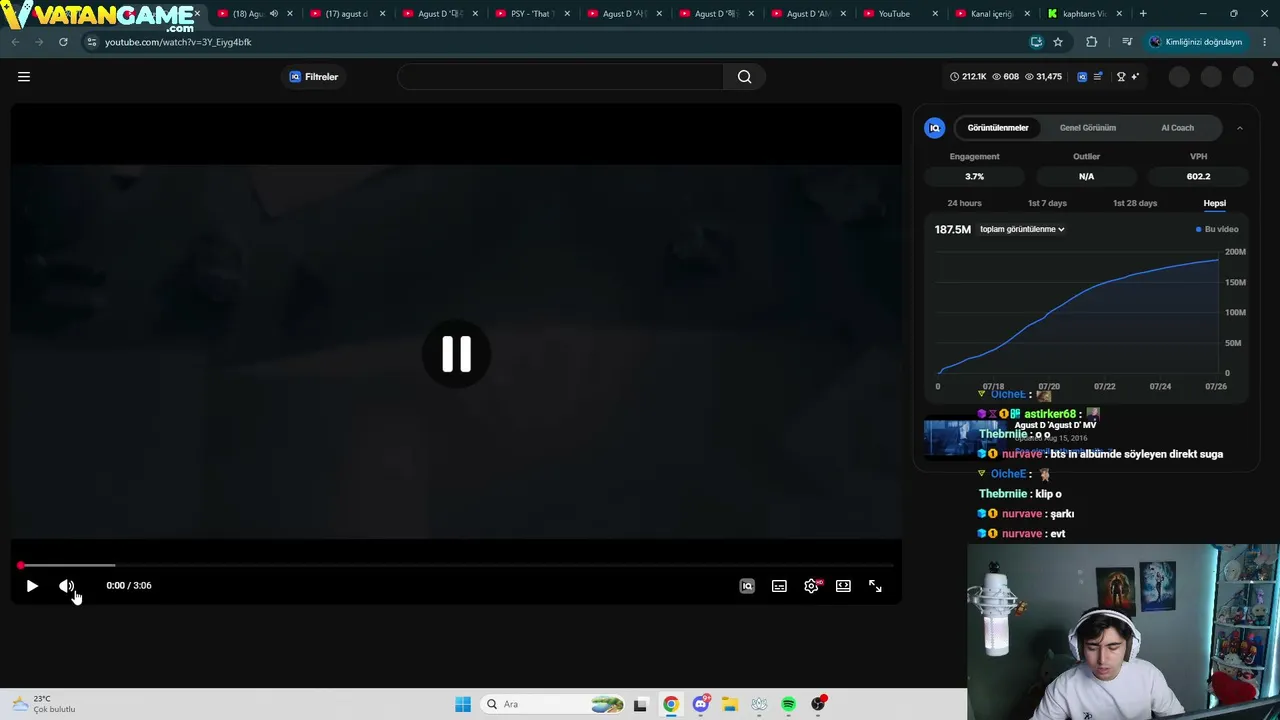Image resolution: width=1280 pixels, height=720 pixels.
Task: Play the video with the play button
Action: tap(32, 586)
